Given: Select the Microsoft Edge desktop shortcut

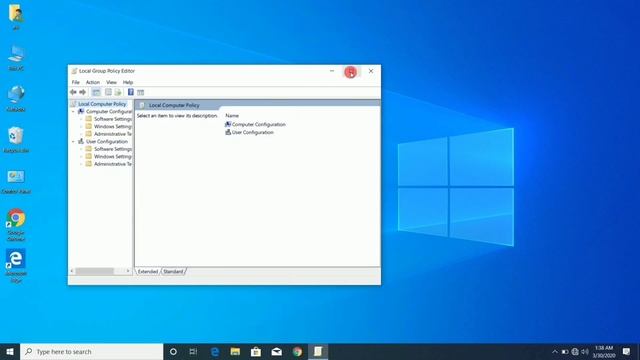Looking at the screenshot, I should [x=16, y=266].
